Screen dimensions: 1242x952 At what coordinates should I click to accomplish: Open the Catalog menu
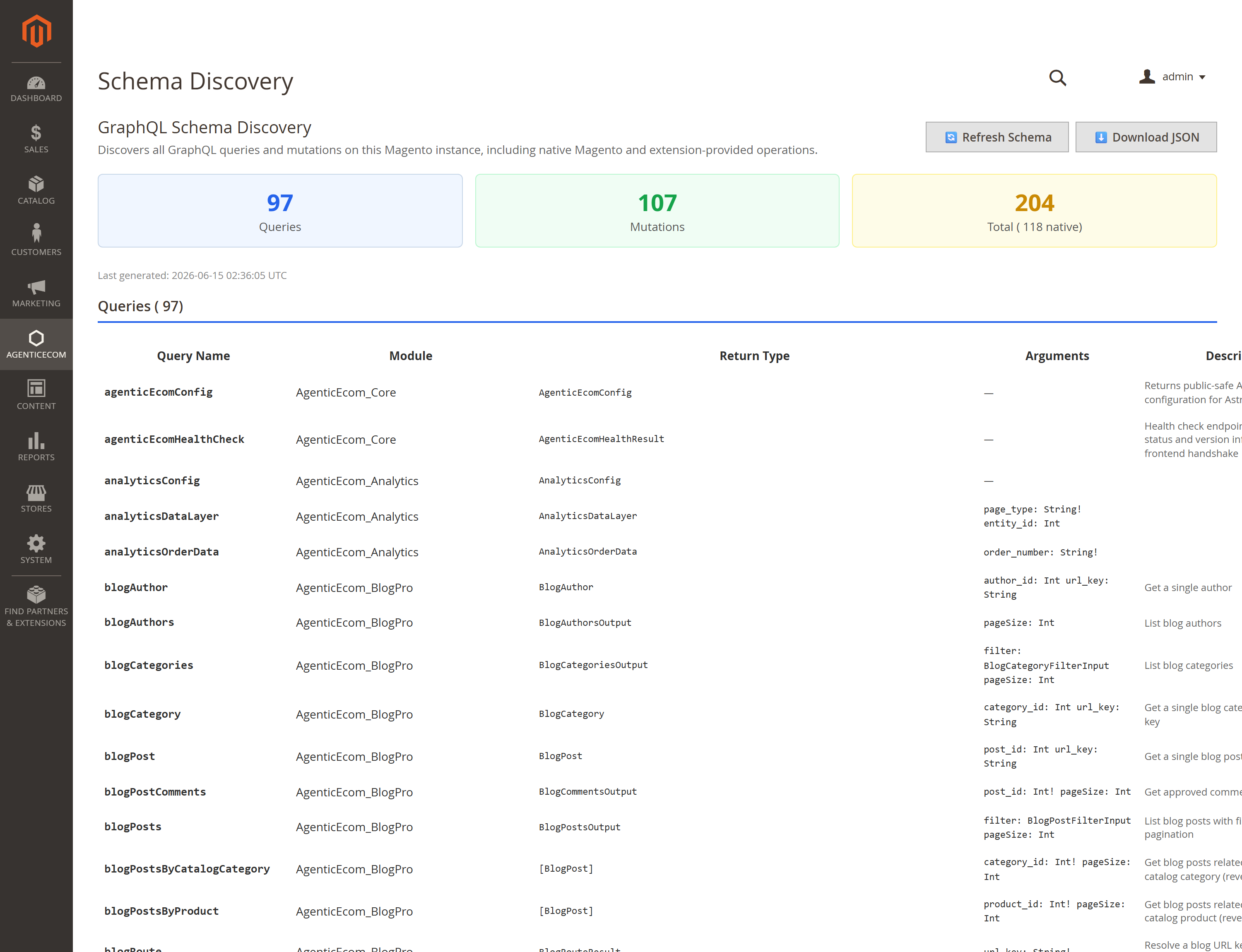pos(36,190)
